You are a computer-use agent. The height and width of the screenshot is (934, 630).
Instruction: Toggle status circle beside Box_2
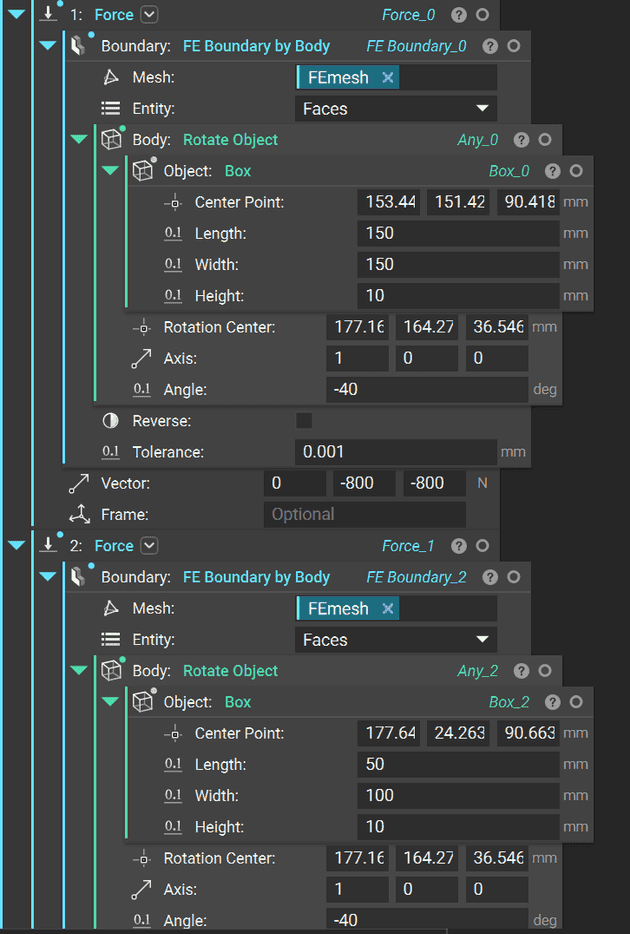577,702
